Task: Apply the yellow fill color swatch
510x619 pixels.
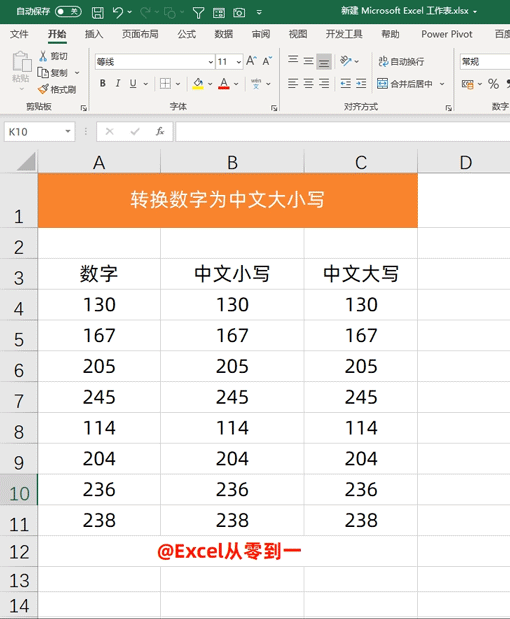Action: pos(198,84)
